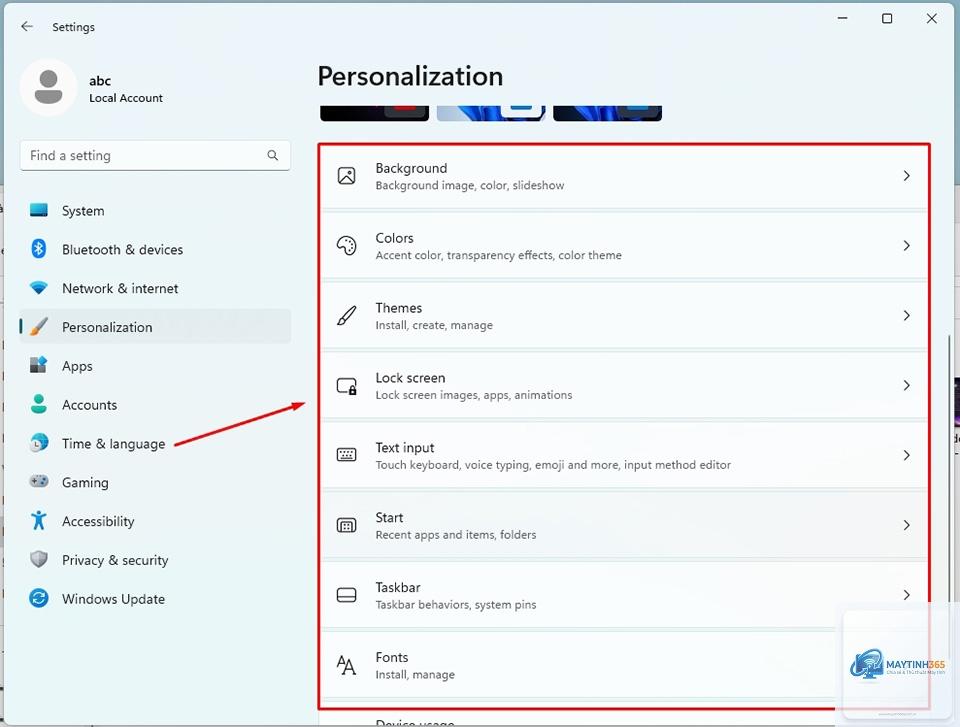The width and height of the screenshot is (960, 727).
Task: Expand Colors settings chevron
Action: (x=907, y=246)
